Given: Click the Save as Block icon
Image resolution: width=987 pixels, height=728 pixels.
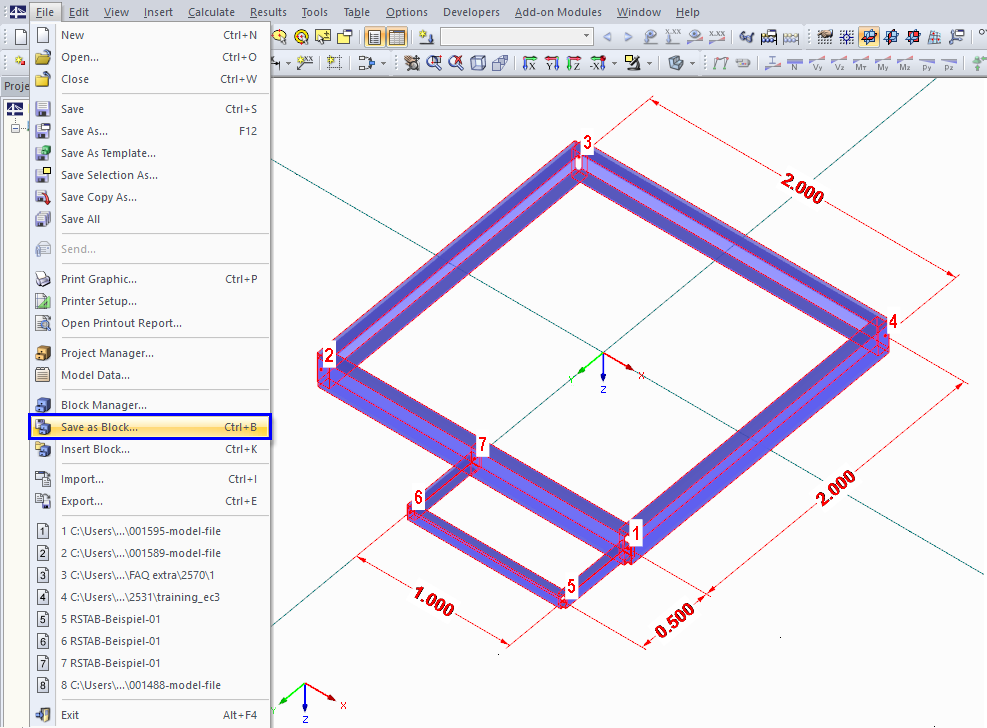Looking at the screenshot, I should click(43, 427).
